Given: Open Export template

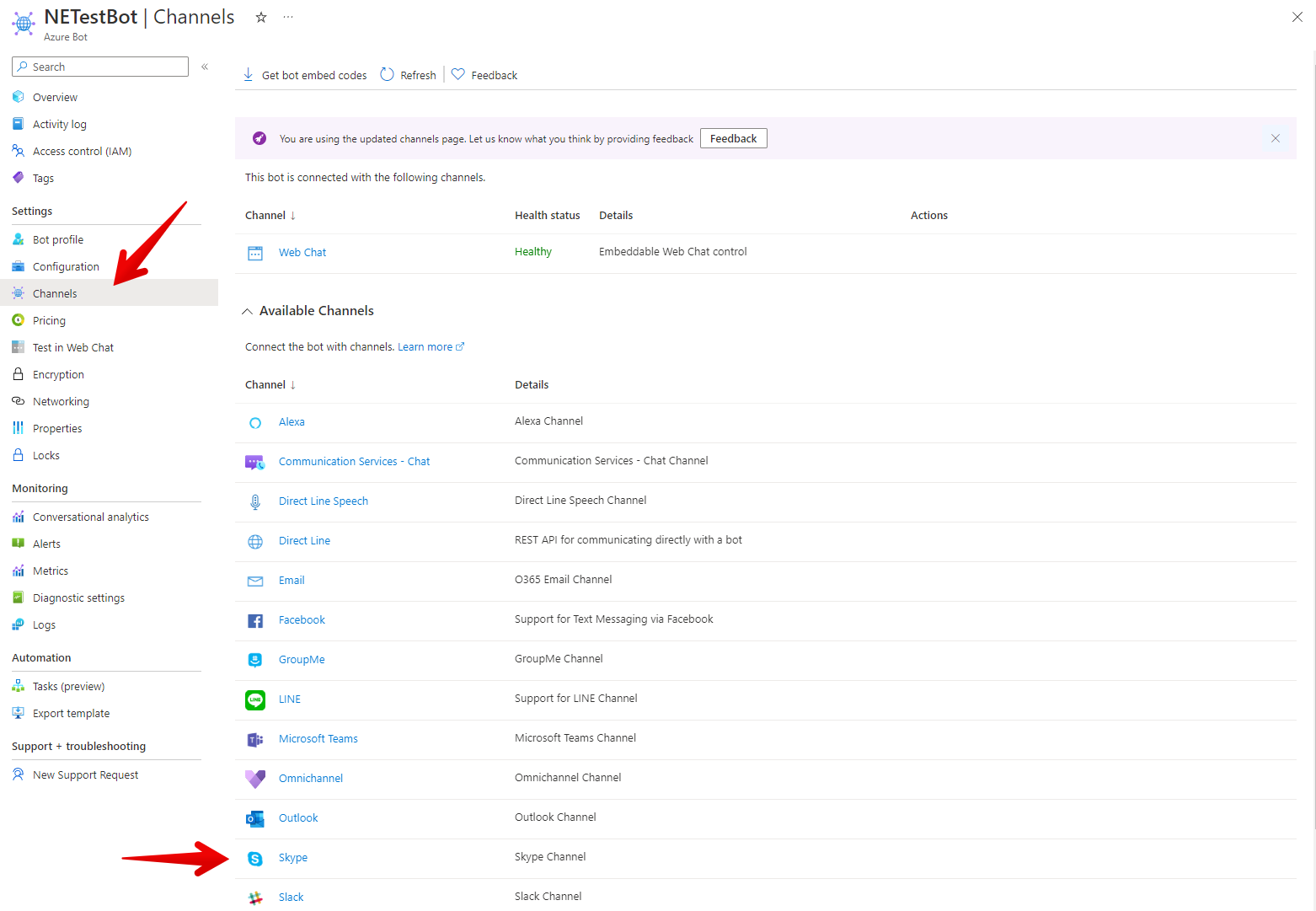Looking at the screenshot, I should coord(72,714).
